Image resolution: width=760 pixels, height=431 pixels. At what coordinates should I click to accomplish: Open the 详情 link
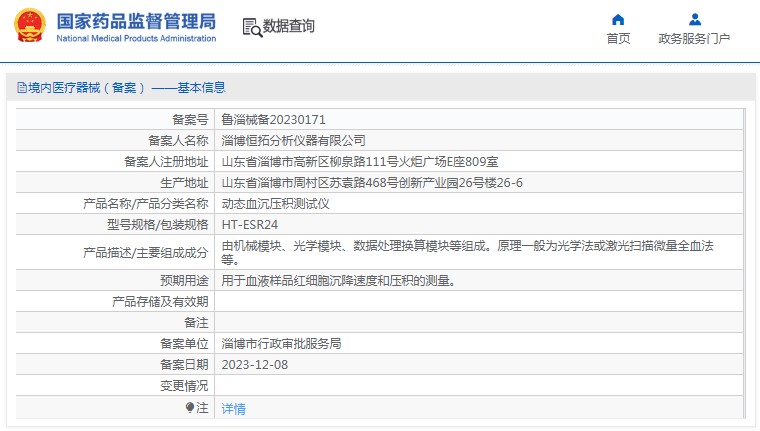[234, 409]
